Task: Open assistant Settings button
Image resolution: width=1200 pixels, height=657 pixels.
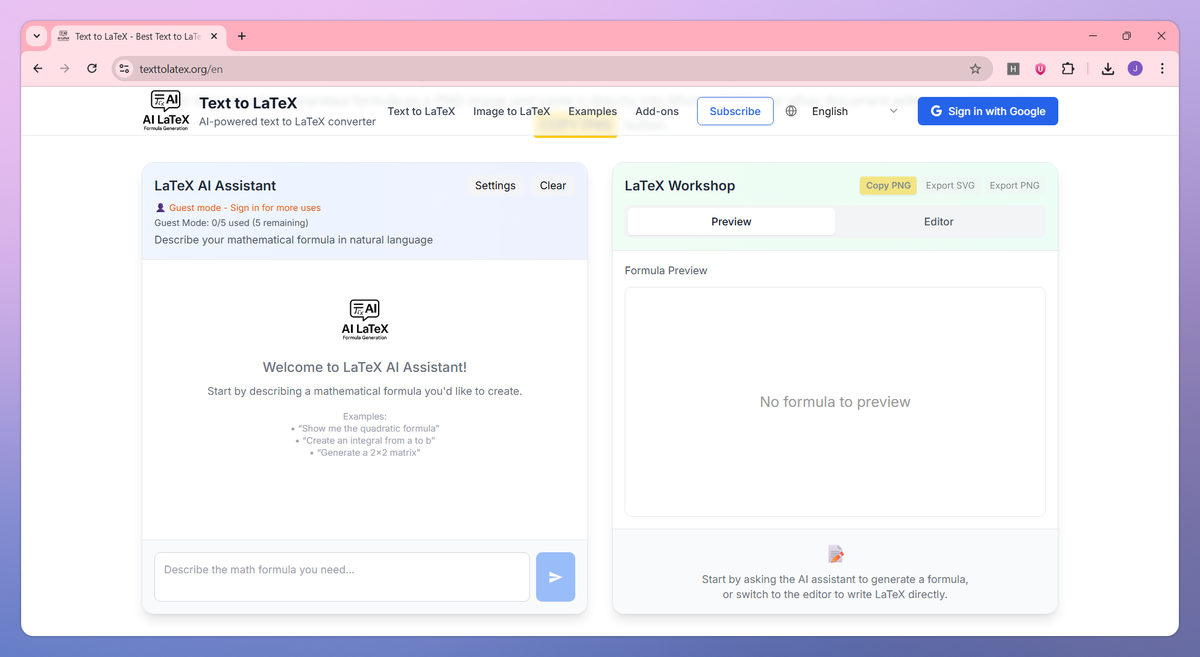Action: (495, 185)
